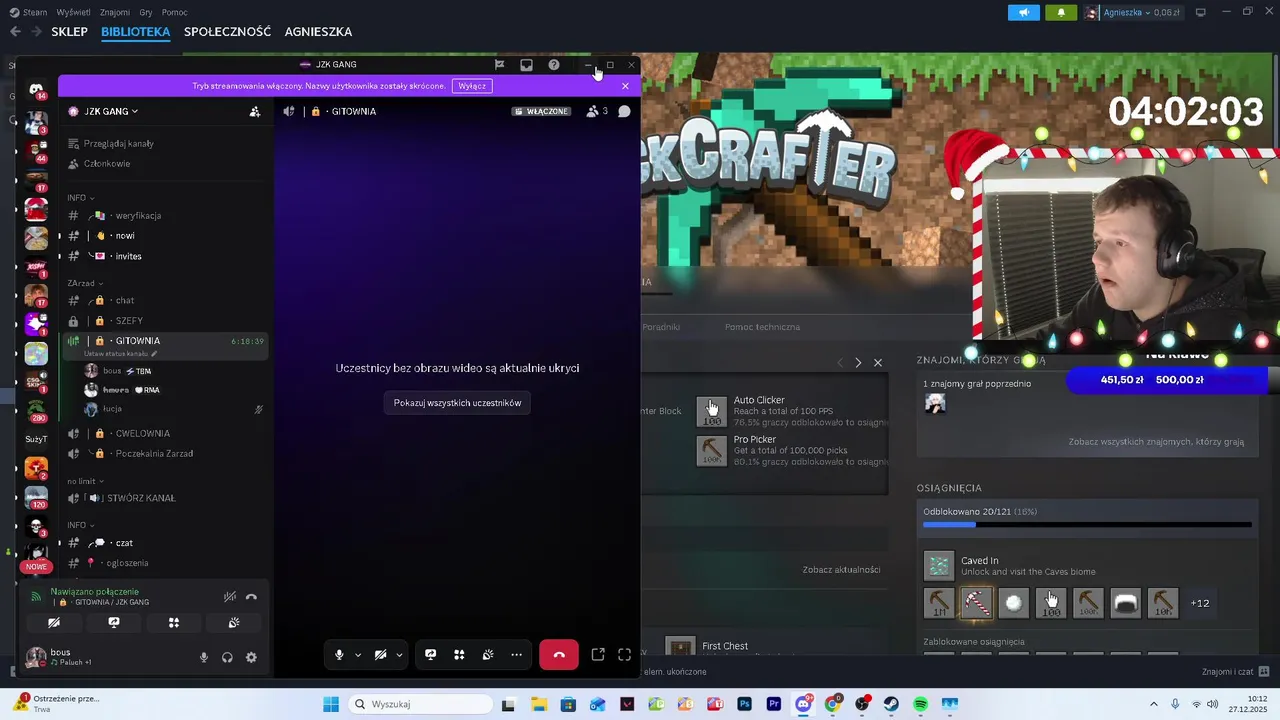Open the Discord inbox icon

tap(526, 65)
